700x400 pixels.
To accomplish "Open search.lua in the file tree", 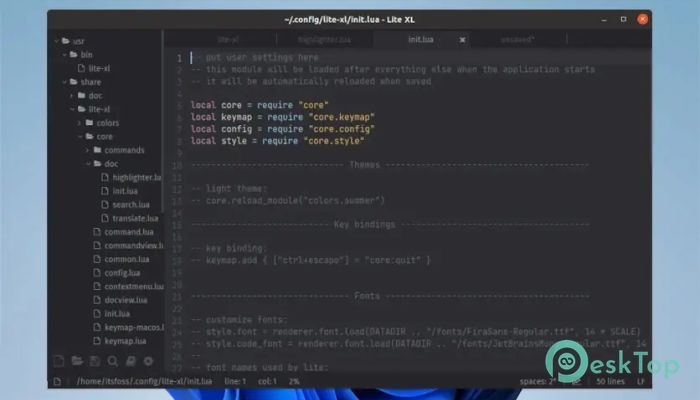I will 131,204.
